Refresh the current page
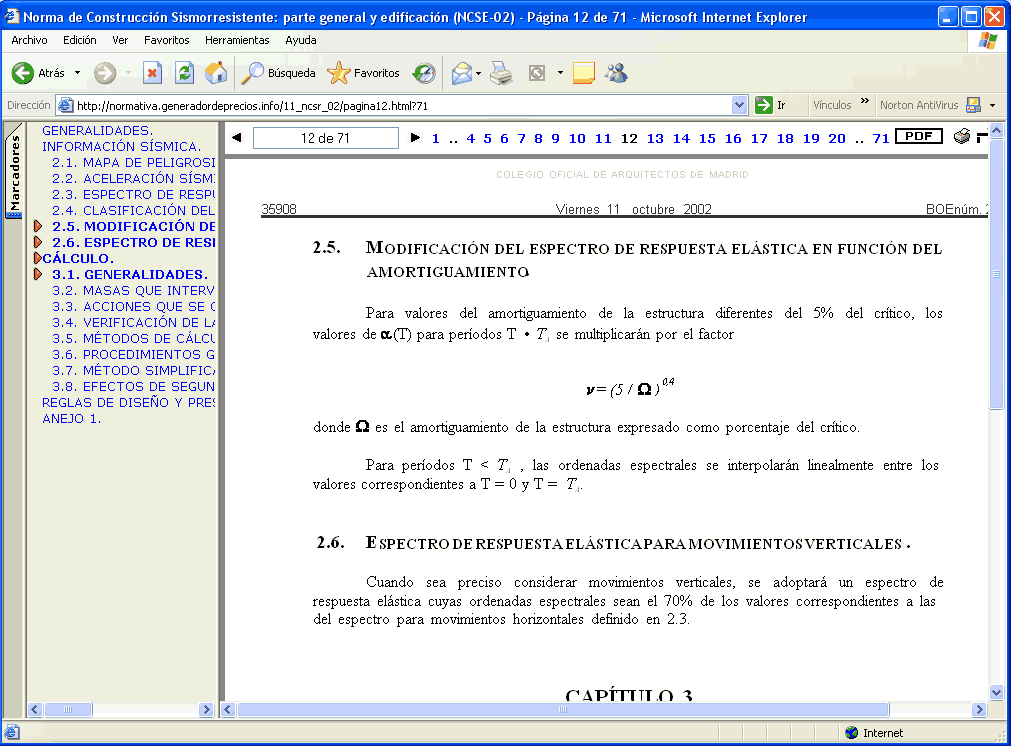Image resolution: width=1011 pixels, height=746 pixels. [x=184, y=73]
